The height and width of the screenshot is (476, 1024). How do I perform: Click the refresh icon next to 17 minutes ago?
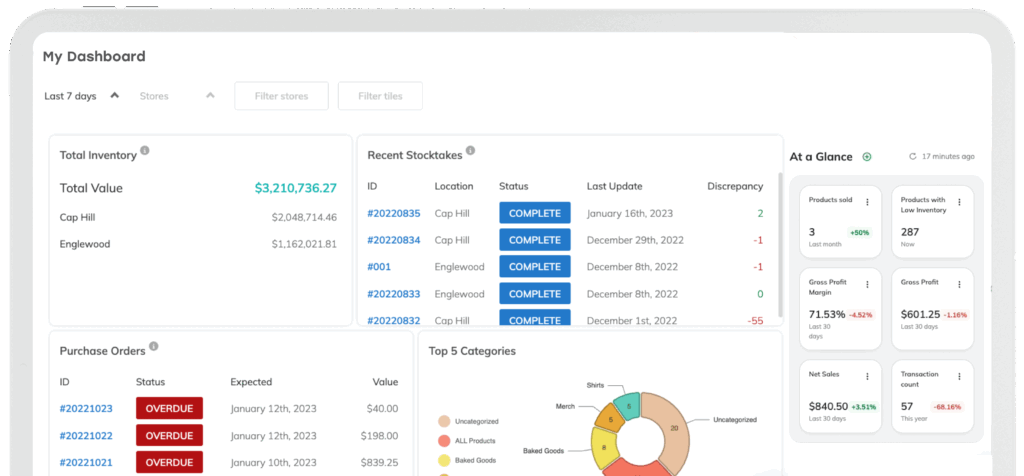912,157
